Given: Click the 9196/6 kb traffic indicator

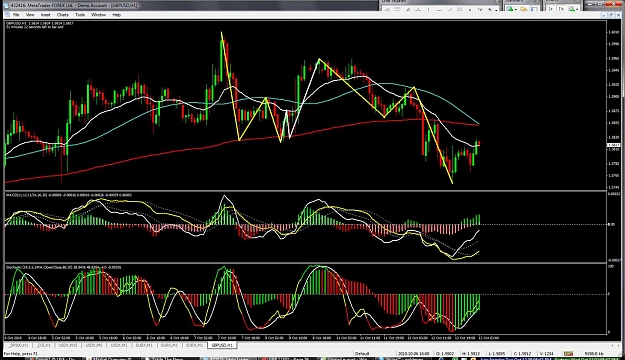Looking at the screenshot, I should pos(594,354).
